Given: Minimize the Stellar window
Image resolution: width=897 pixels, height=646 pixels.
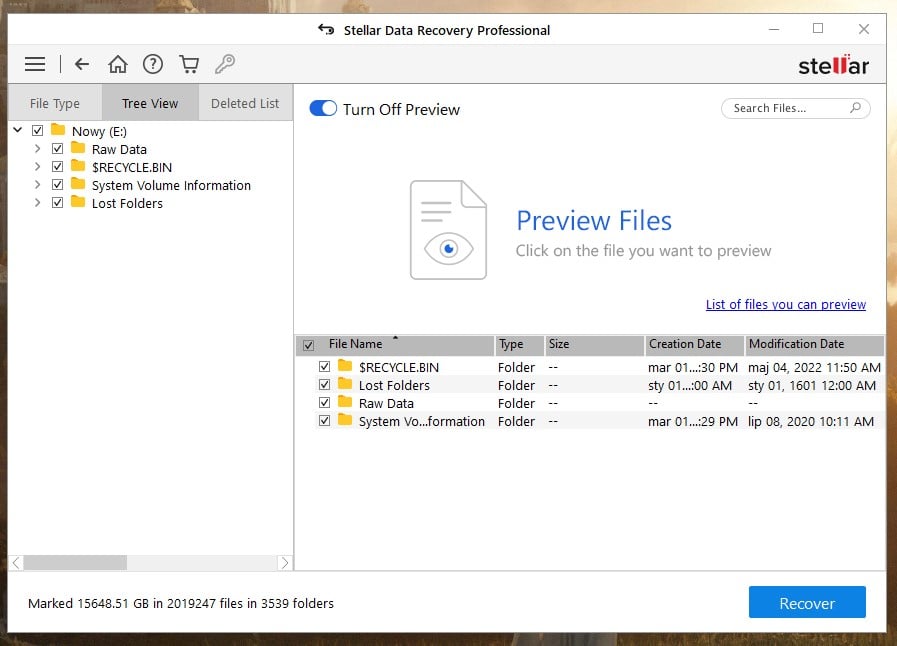Looking at the screenshot, I should pos(774,29).
